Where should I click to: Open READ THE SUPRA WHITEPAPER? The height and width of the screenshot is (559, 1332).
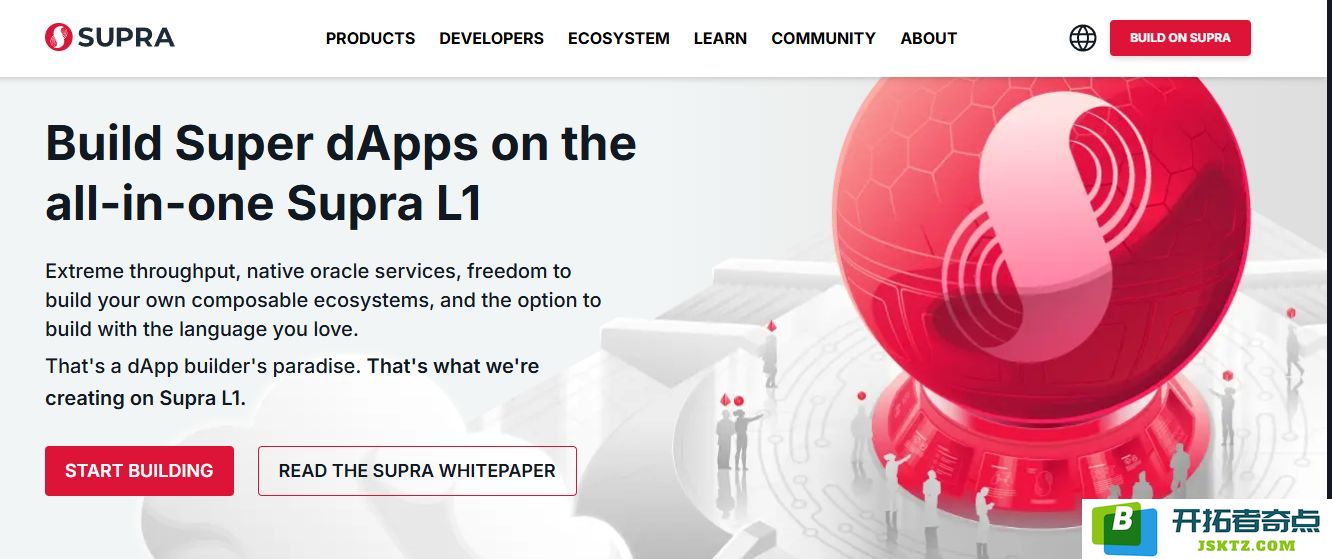click(x=417, y=471)
